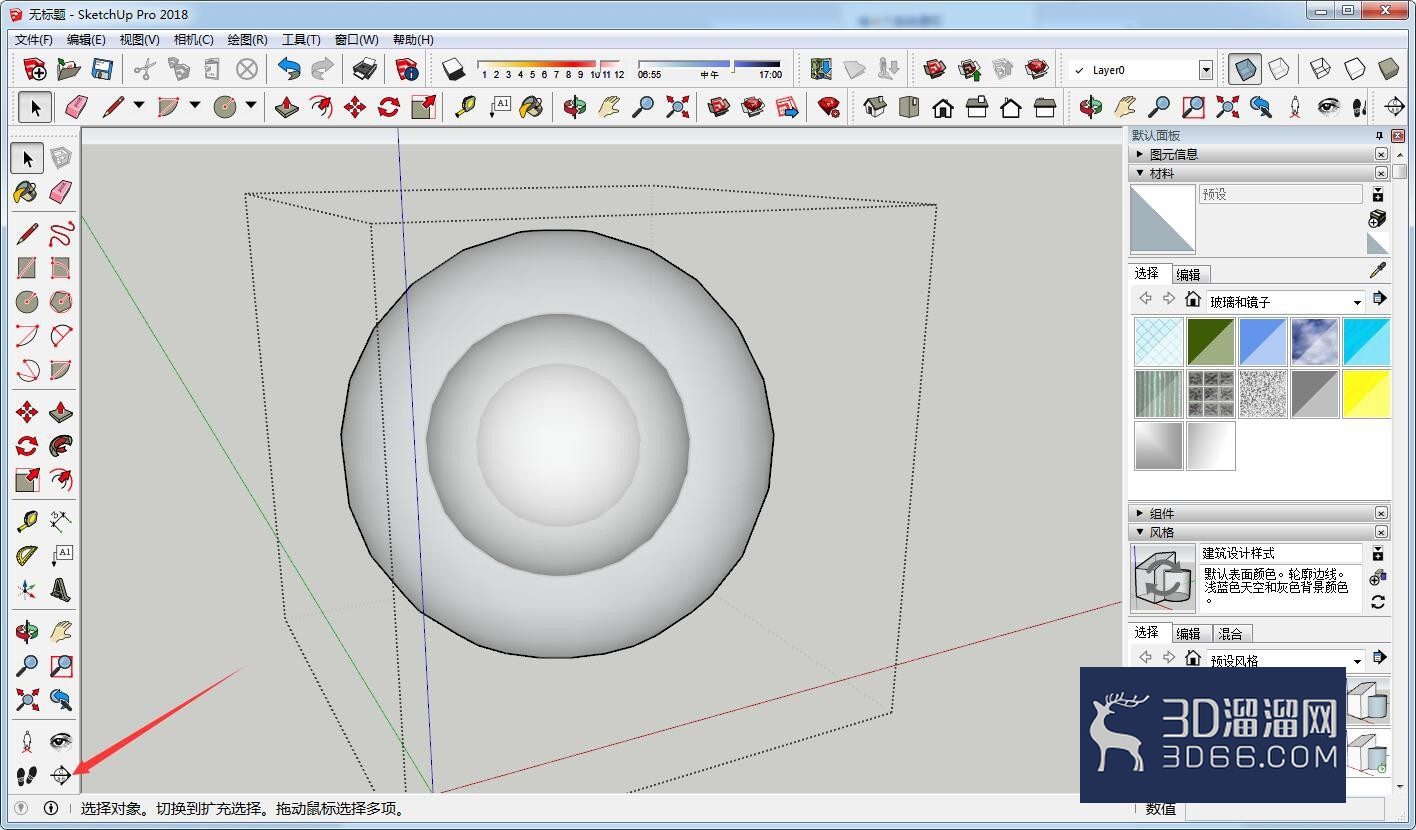Enable Wireframe face style
The width and height of the screenshot is (1416, 830).
pos(1320,69)
